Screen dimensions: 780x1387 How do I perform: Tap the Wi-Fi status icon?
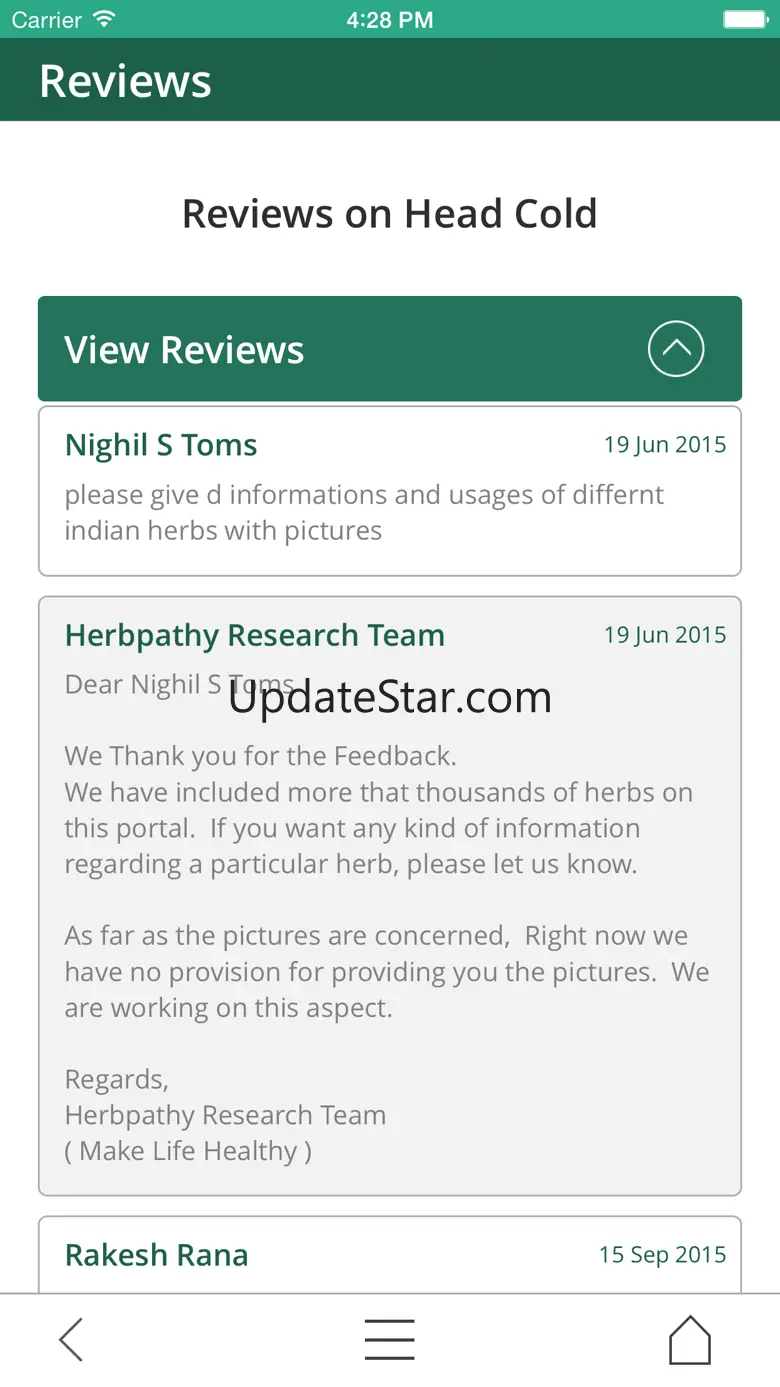click(103, 19)
